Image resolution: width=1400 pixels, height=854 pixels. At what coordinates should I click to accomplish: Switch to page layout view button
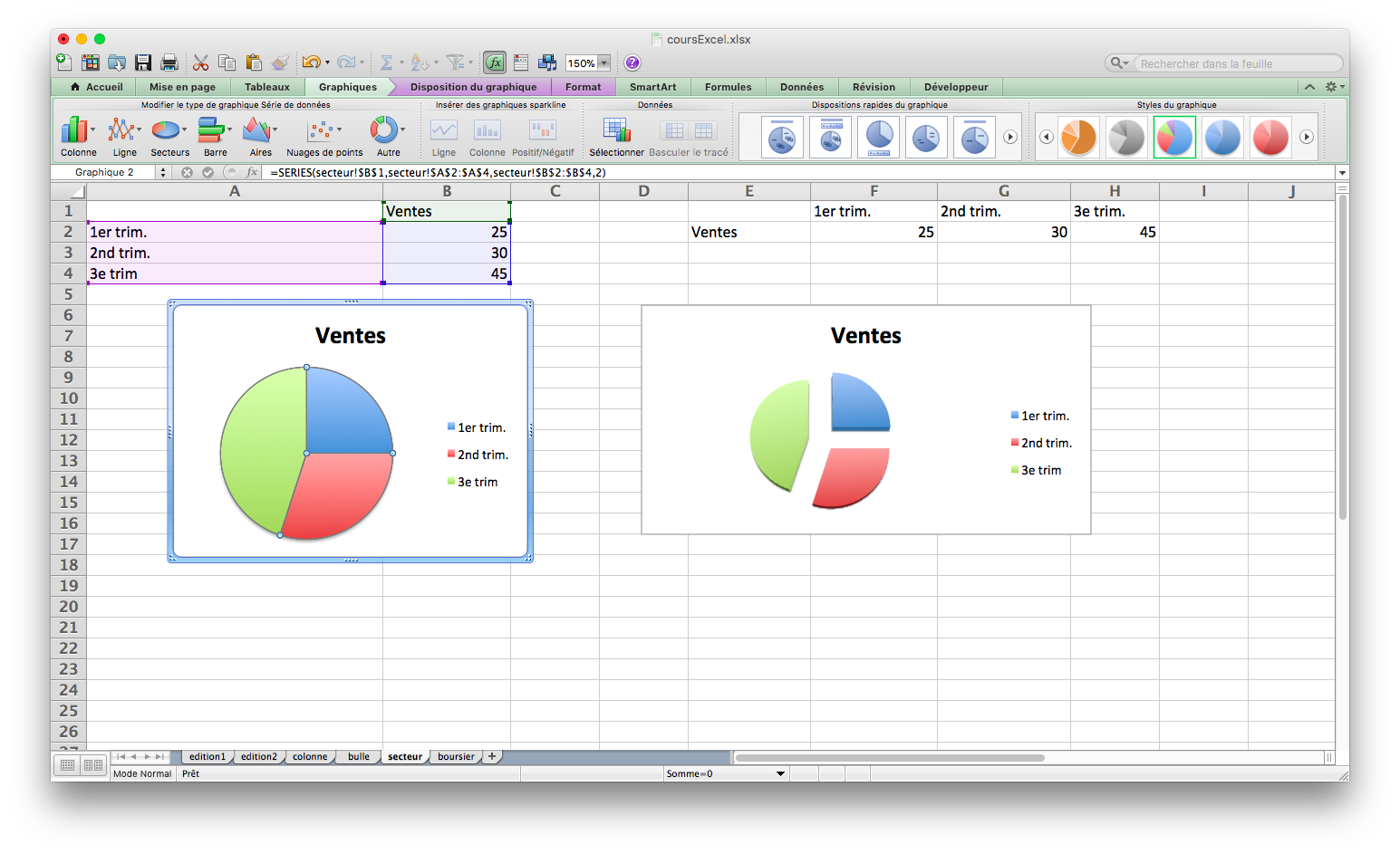[93, 766]
